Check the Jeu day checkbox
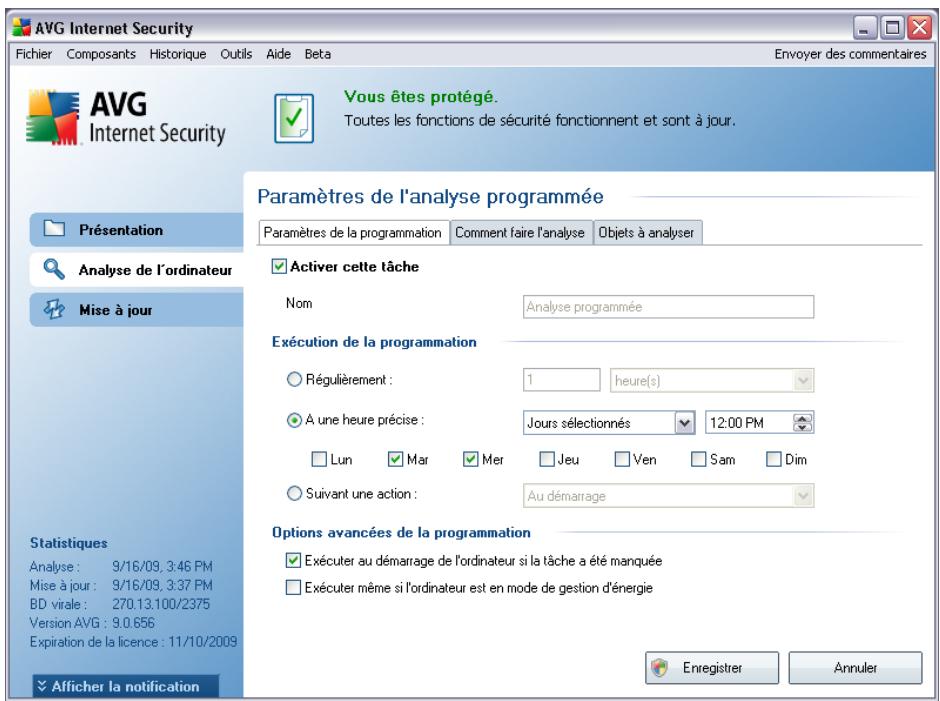 pos(547,459)
